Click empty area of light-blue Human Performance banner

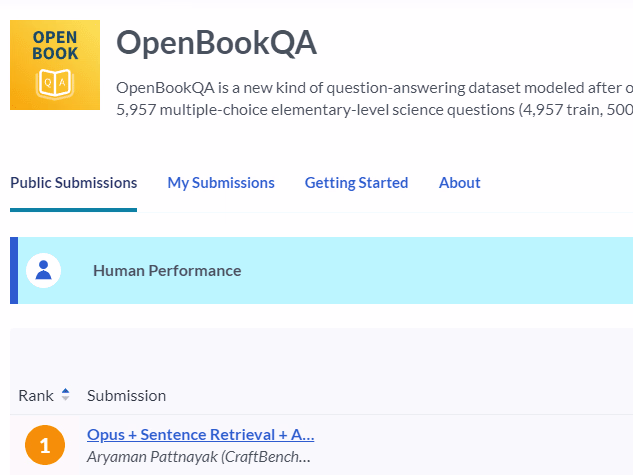(x=450, y=270)
